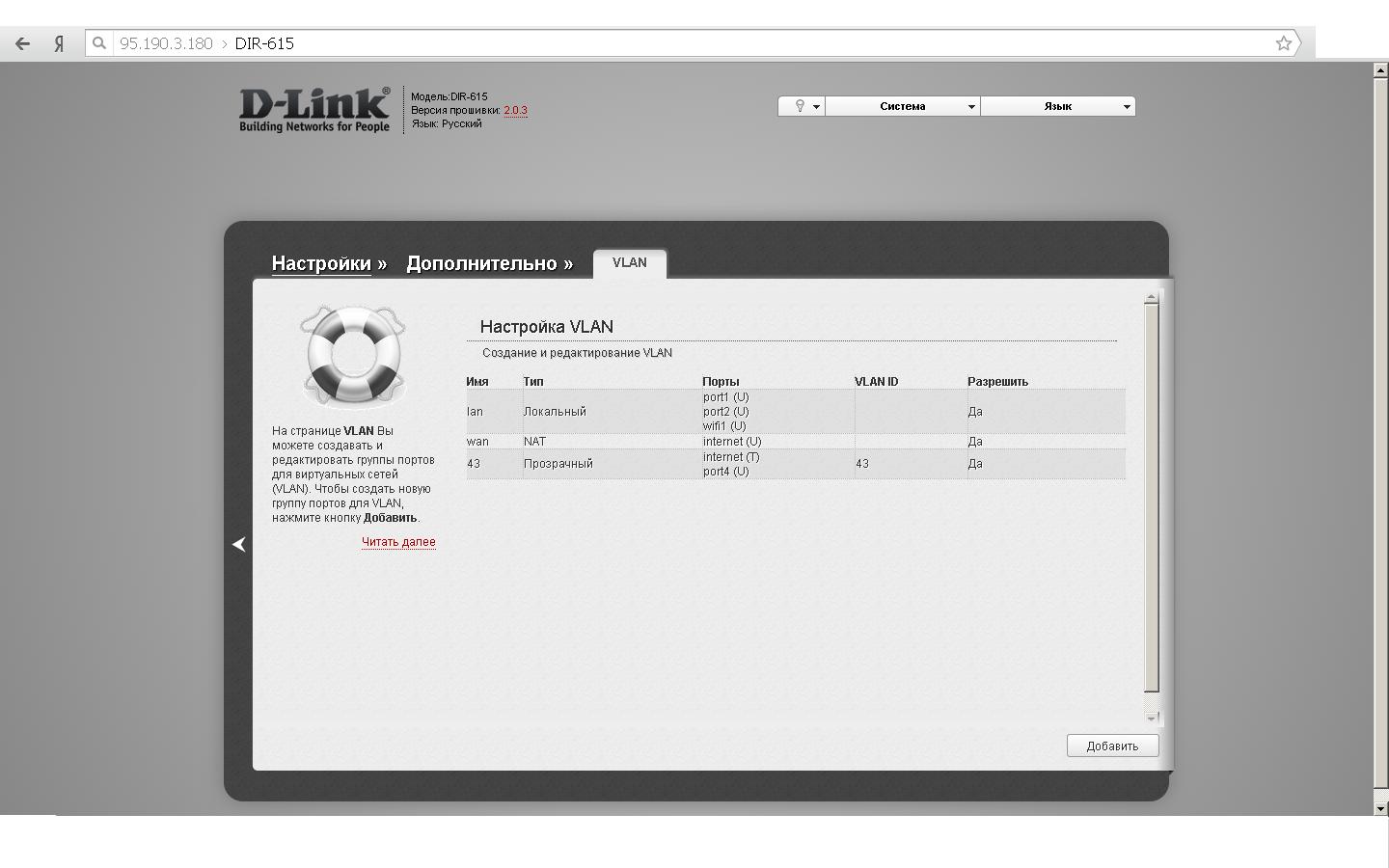Click the search magnifier icon in address bar
Viewport: 1389px width, 868px height.
(99, 43)
